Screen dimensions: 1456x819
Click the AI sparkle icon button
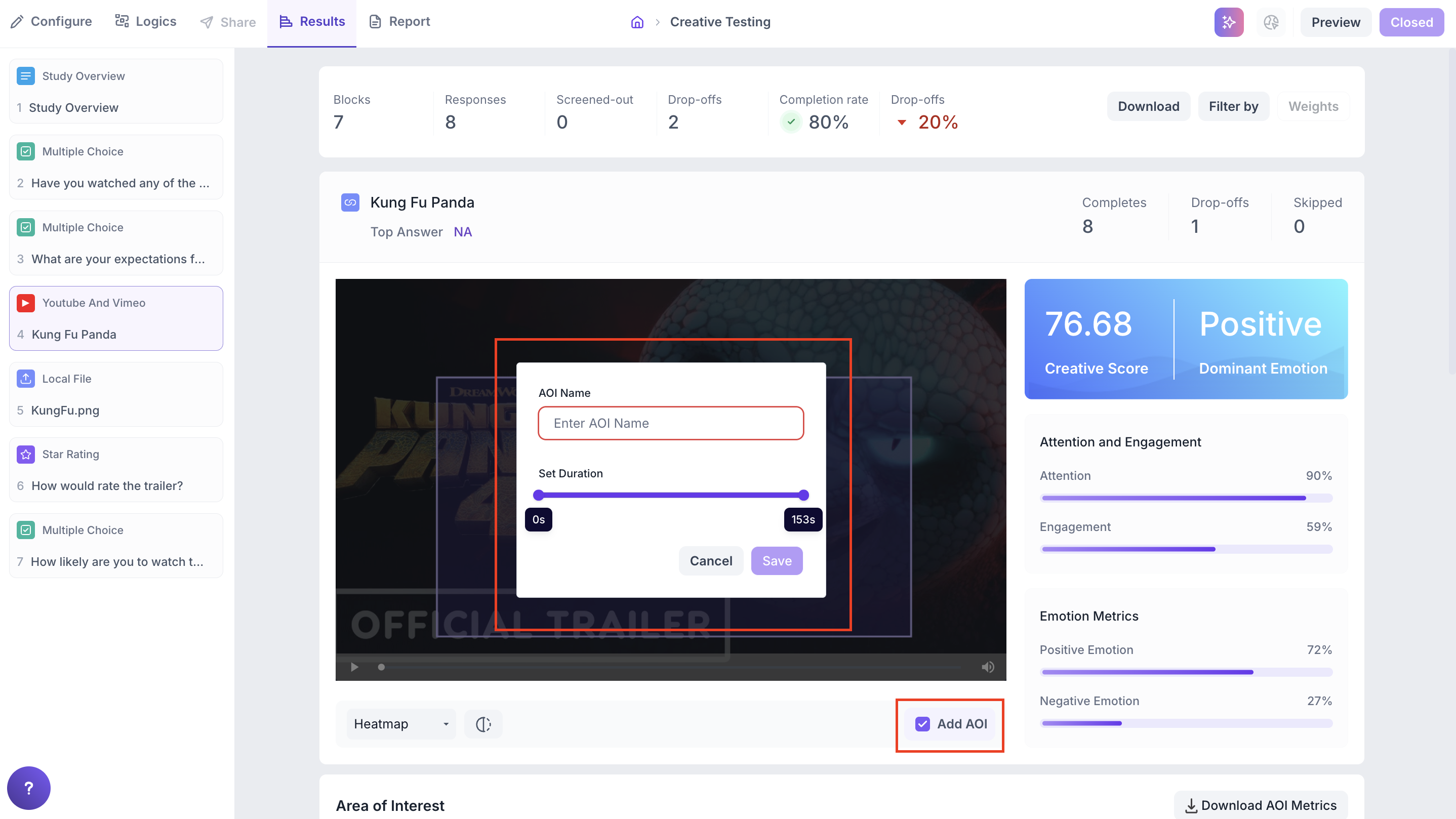click(x=1228, y=22)
